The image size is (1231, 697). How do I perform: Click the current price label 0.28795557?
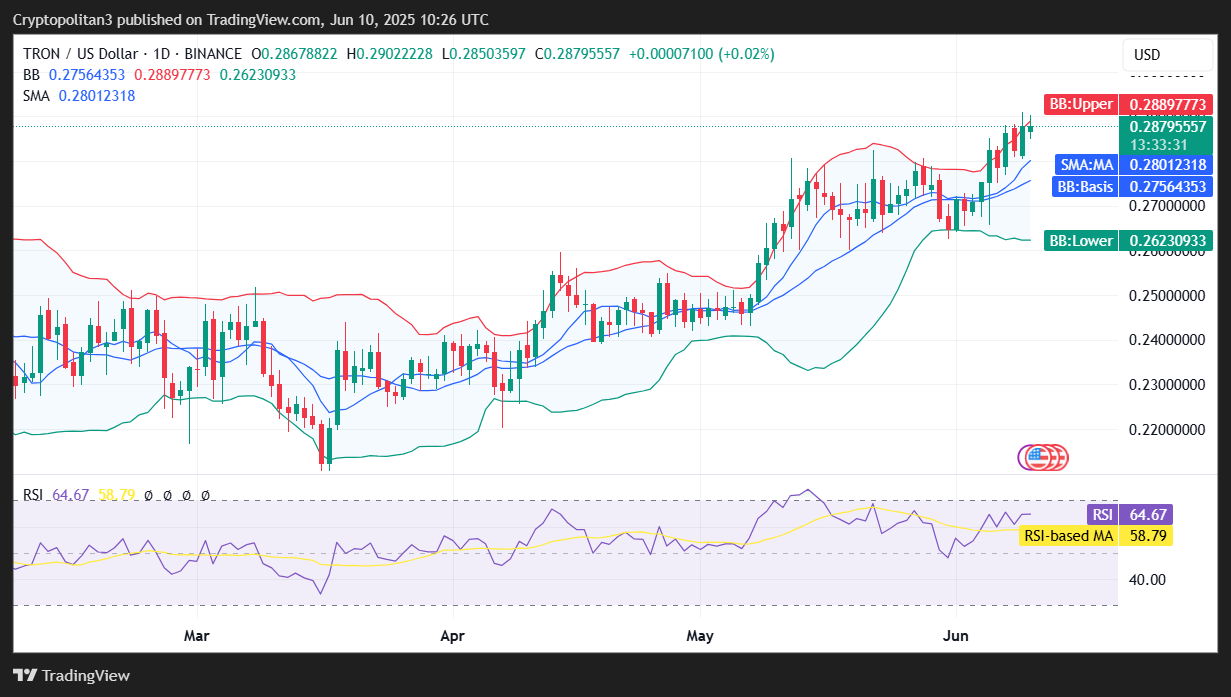(1168, 127)
